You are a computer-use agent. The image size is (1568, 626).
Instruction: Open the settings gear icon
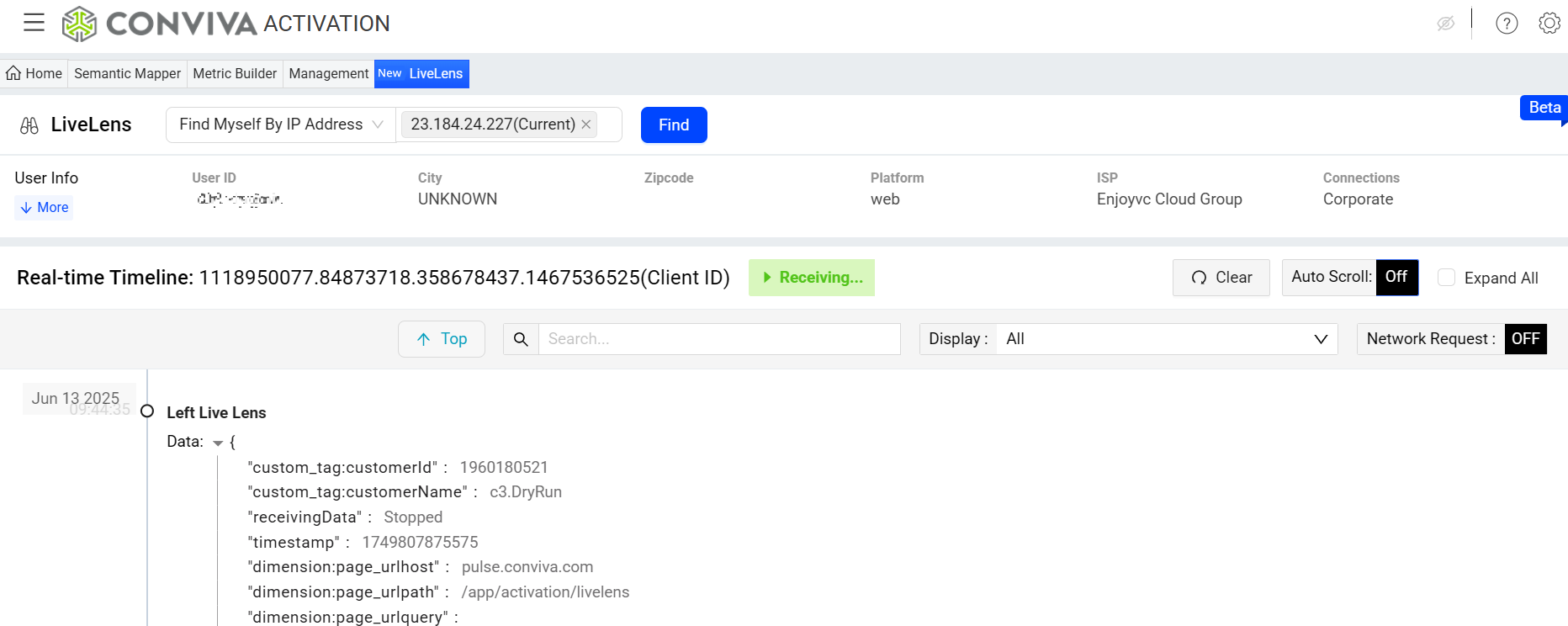coord(1549,24)
